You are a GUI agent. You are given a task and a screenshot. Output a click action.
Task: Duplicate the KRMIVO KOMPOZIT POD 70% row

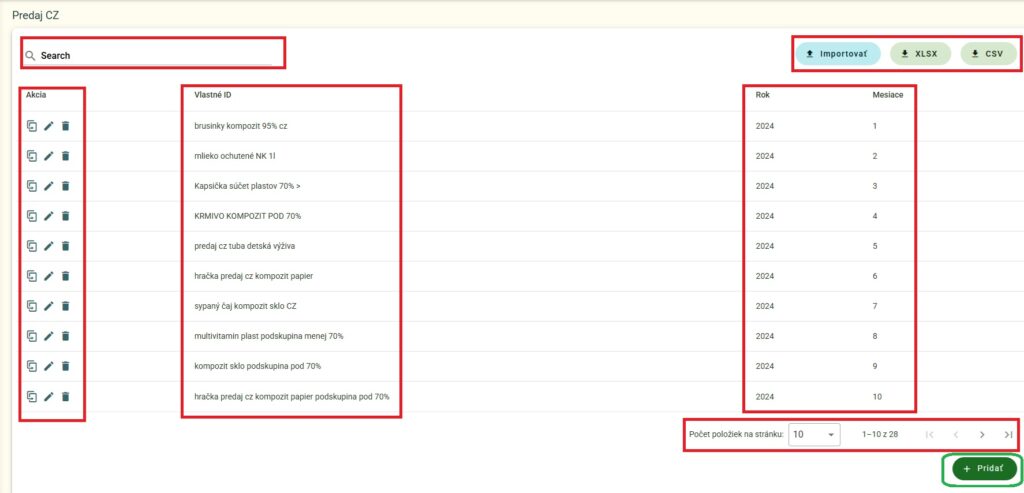pos(32,216)
